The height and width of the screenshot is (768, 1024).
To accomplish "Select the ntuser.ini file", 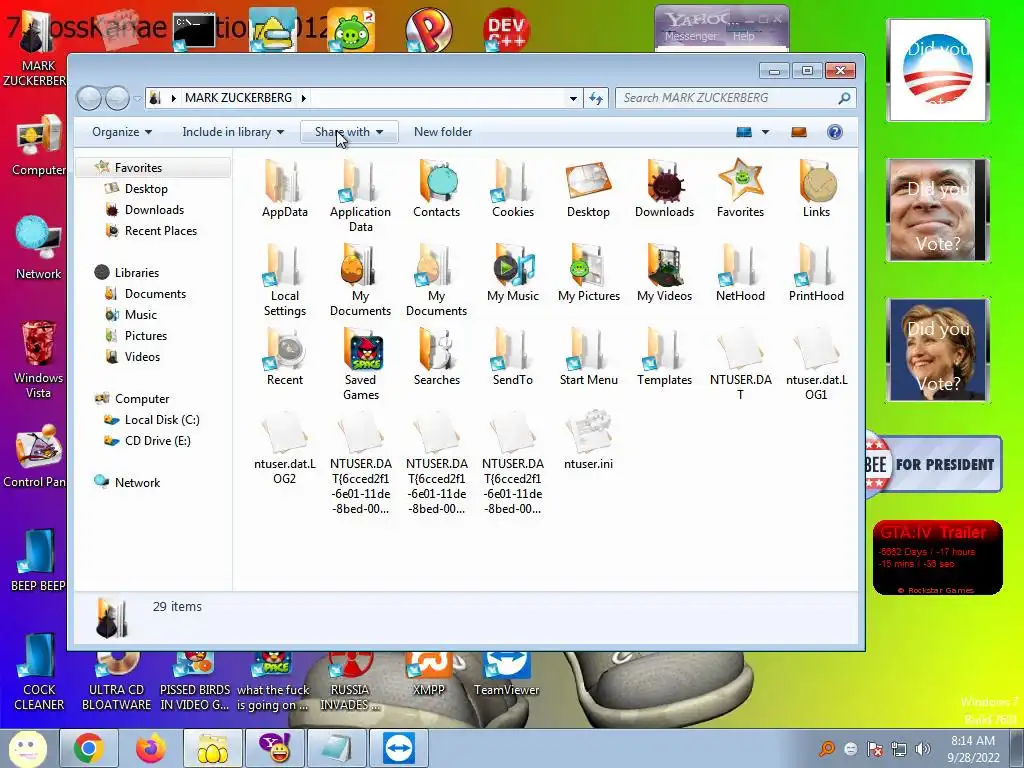I will coord(588,441).
